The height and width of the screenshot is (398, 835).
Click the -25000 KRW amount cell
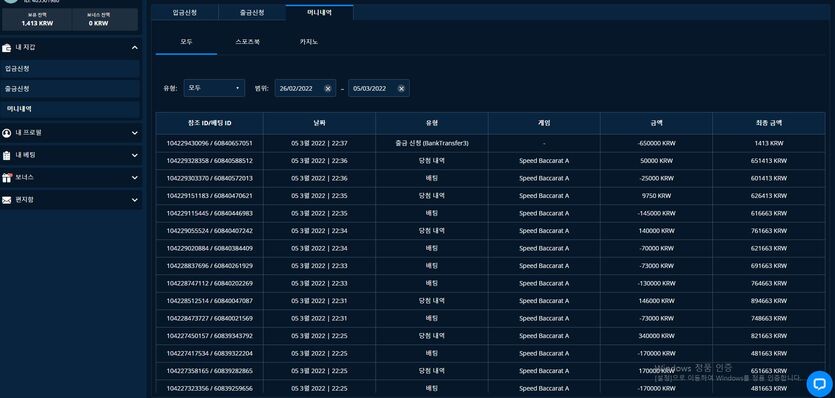coord(657,178)
